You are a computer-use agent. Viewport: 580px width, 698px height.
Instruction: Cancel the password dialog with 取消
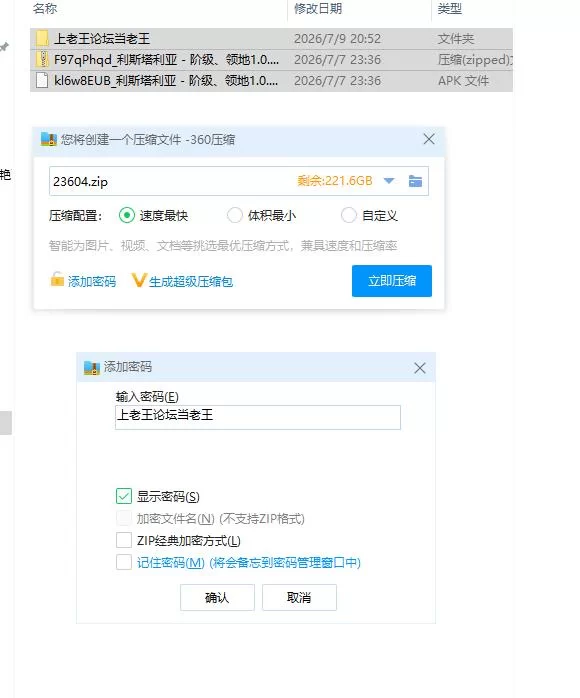tap(299, 597)
